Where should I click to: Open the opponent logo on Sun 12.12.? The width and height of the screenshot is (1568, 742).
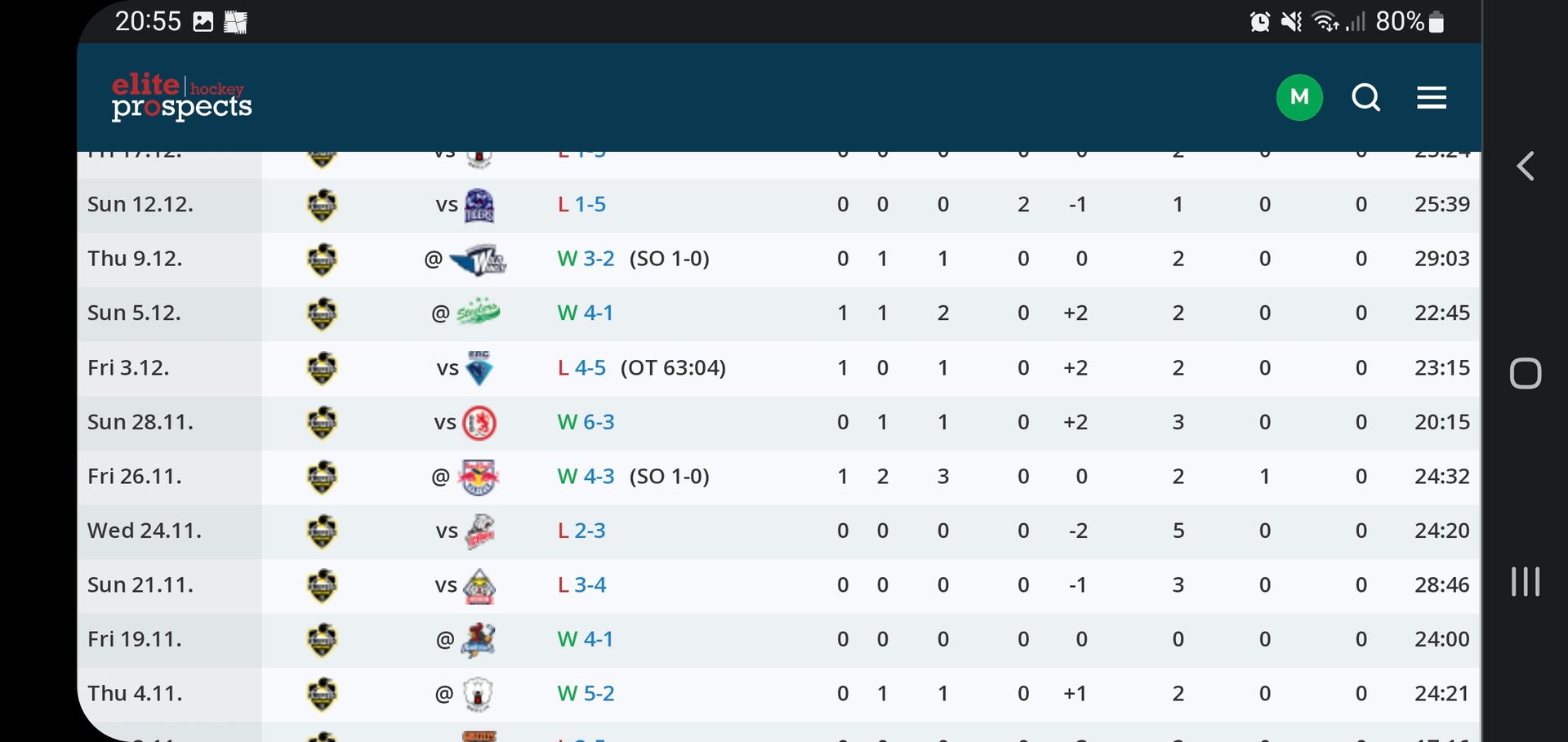tap(479, 205)
